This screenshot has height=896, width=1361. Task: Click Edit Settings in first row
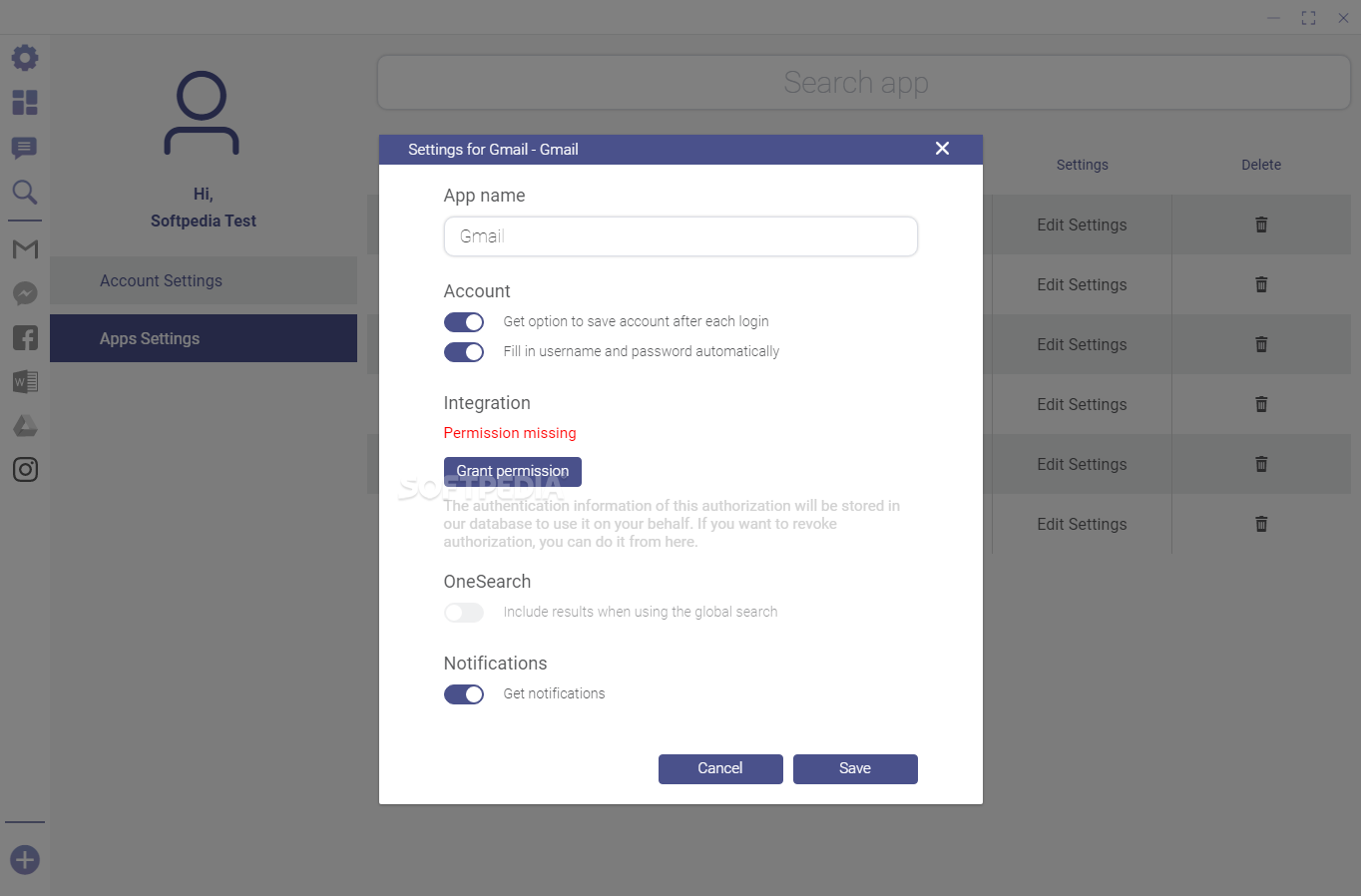1082,224
